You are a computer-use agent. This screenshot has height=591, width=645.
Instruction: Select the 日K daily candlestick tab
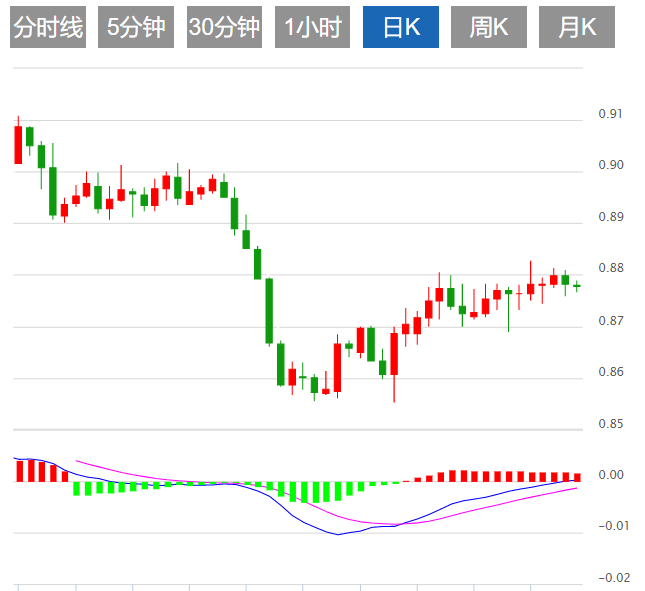[401, 27]
